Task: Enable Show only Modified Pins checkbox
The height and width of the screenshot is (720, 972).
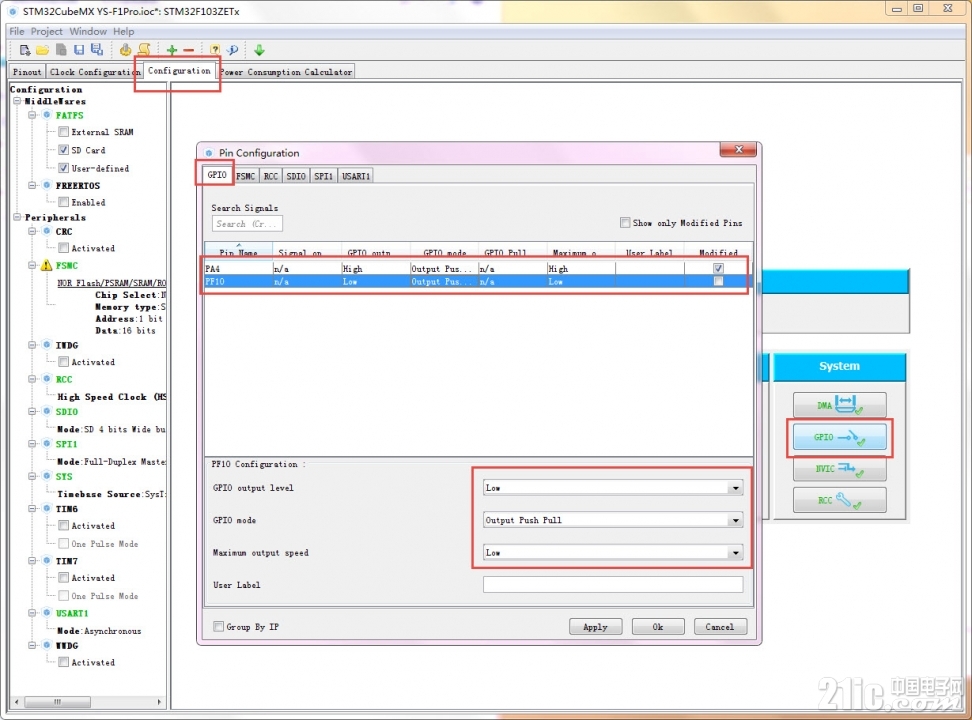Action: pyautogui.click(x=625, y=223)
